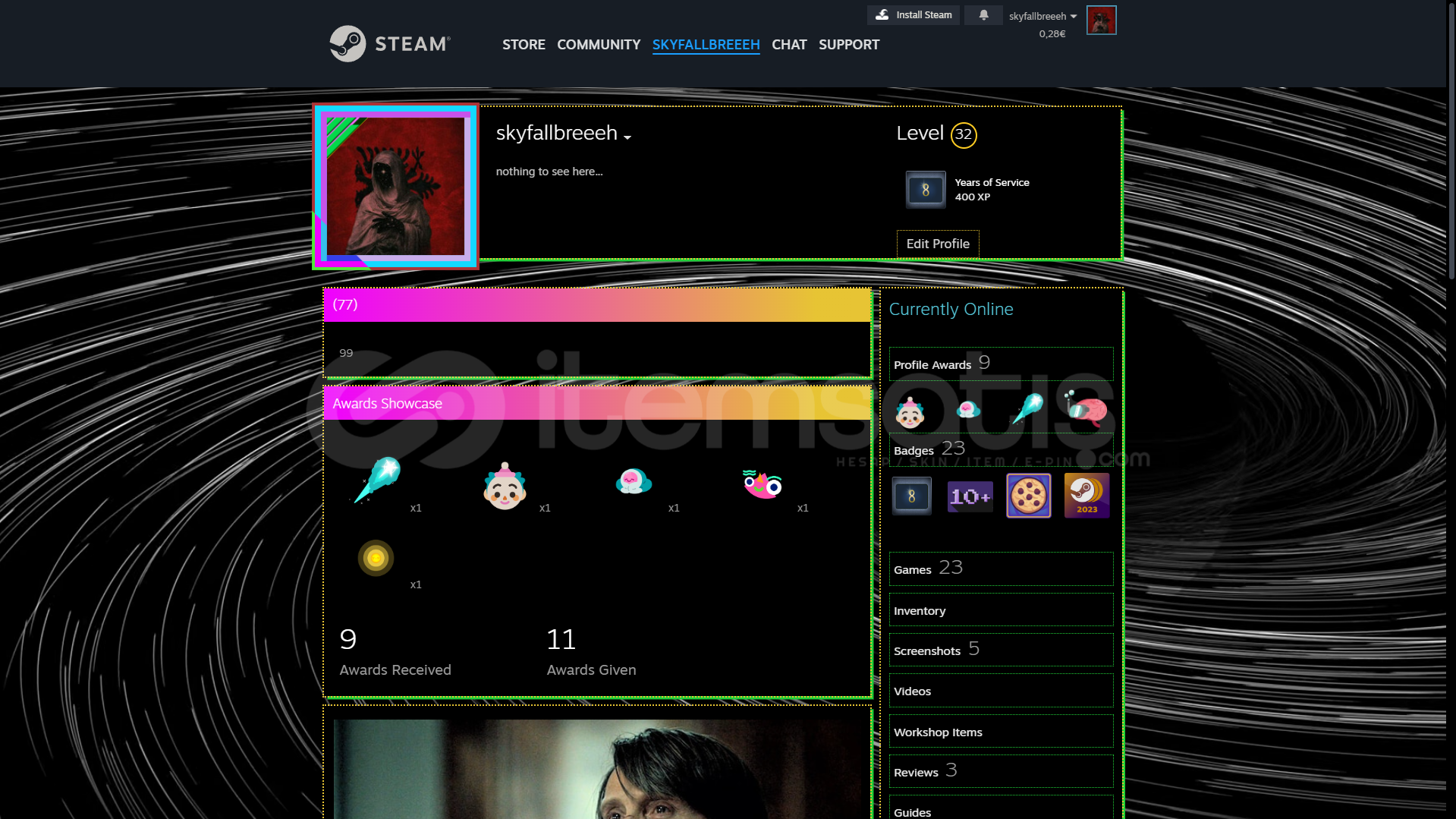Screen dimensions: 1456x819
Task: Click the Install Steam button
Action: click(x=914, y=15)
